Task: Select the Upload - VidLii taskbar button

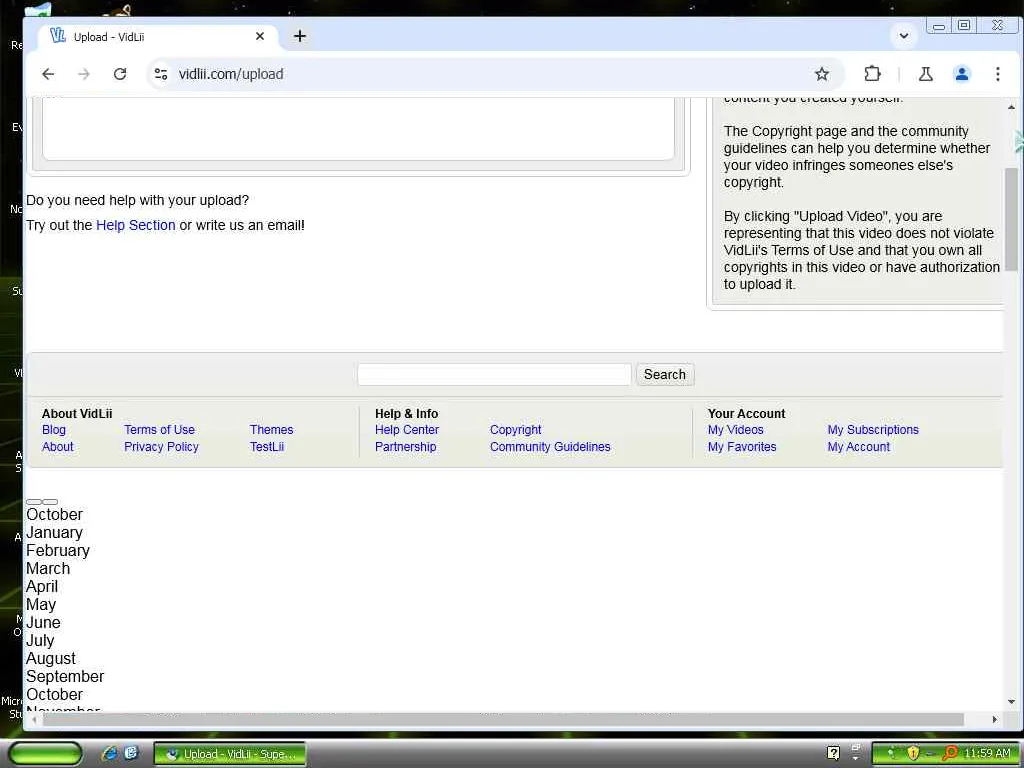Action: (x=230, y=754)
